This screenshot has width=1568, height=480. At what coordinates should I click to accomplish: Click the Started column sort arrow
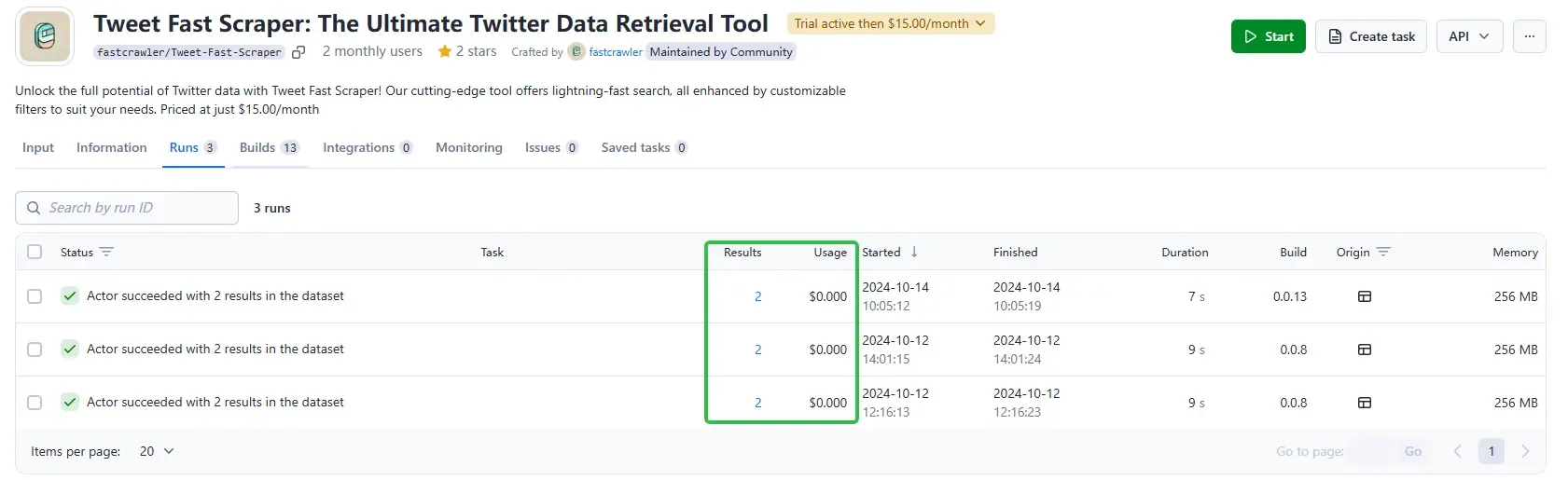[914, 252]
